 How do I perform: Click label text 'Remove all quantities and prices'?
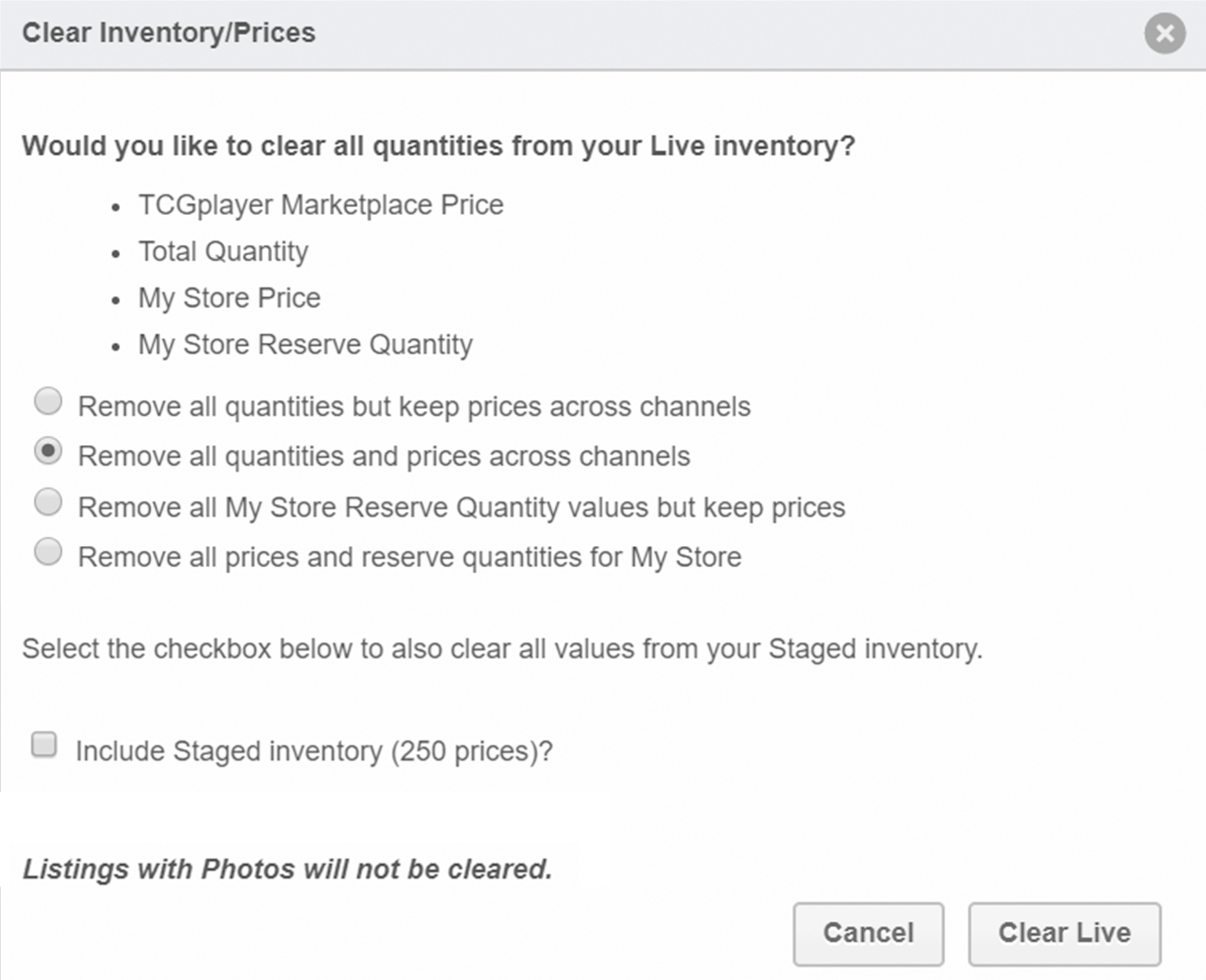point(384,457)
